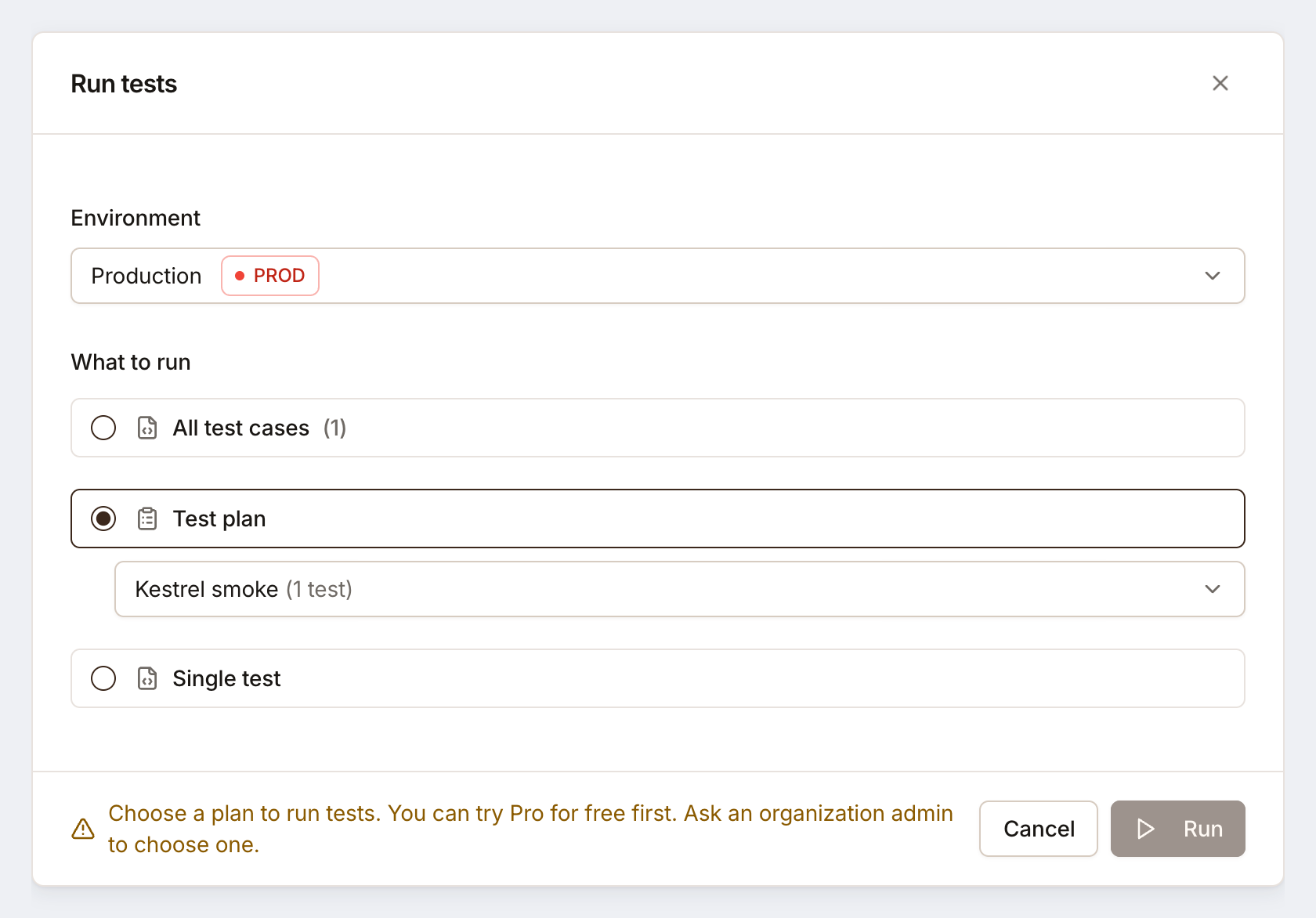Select the Test plan radio button
The image size is (1316, 918).
coord(103,519)
